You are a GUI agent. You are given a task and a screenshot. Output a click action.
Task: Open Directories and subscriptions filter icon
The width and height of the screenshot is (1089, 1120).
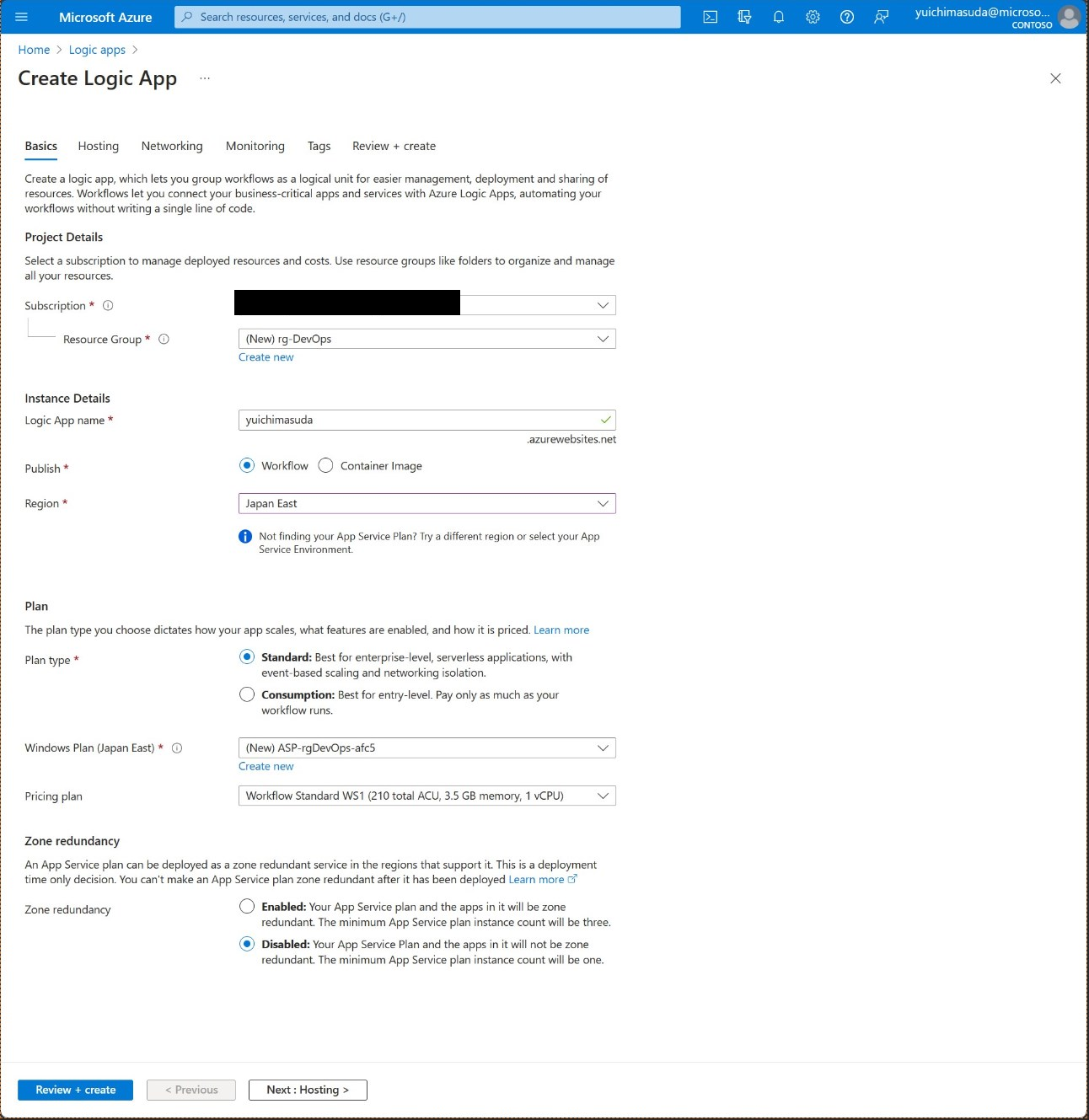point(744,17)
